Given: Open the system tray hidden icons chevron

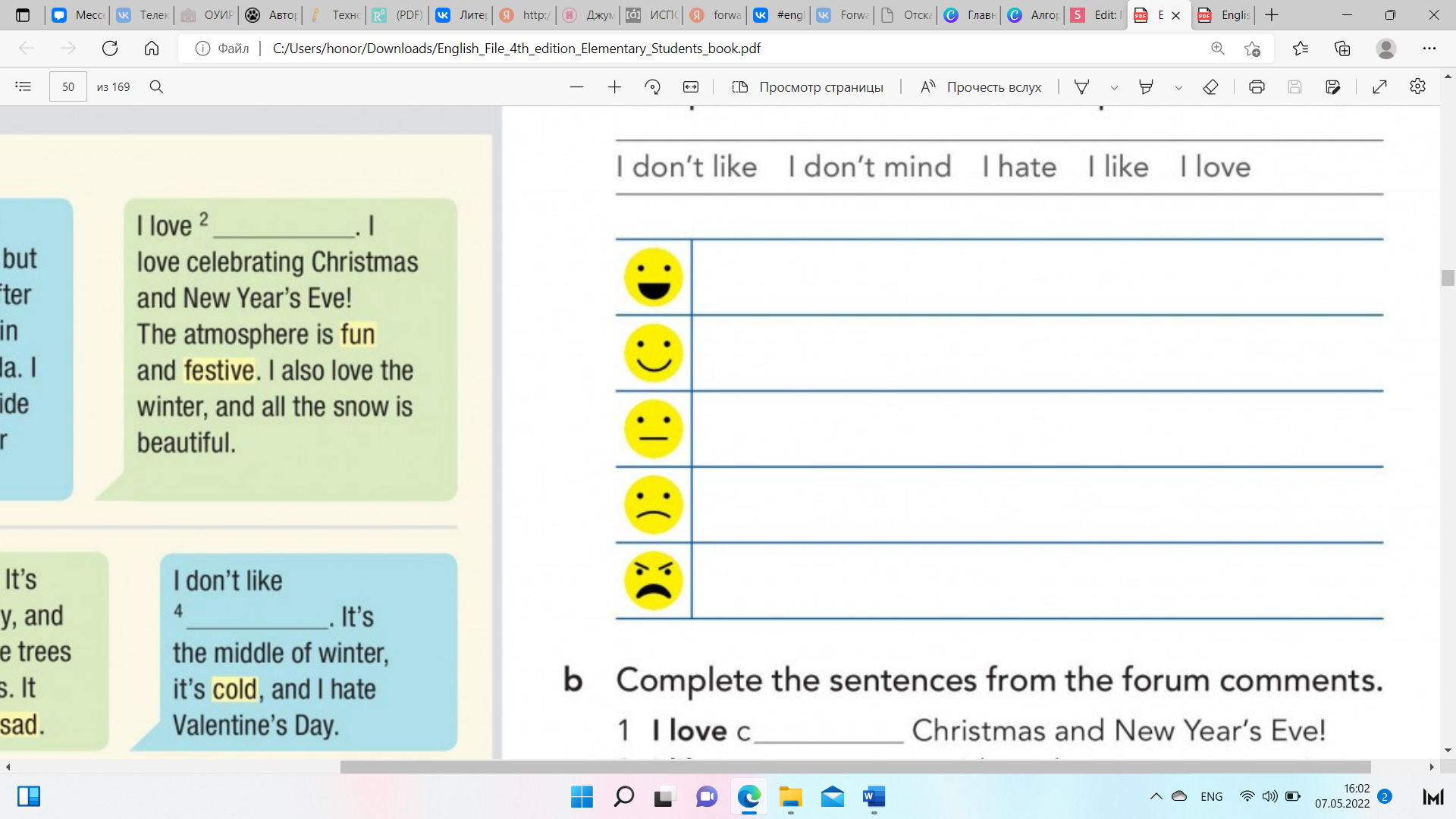Looking at the screenshot, I should 1156,796.
